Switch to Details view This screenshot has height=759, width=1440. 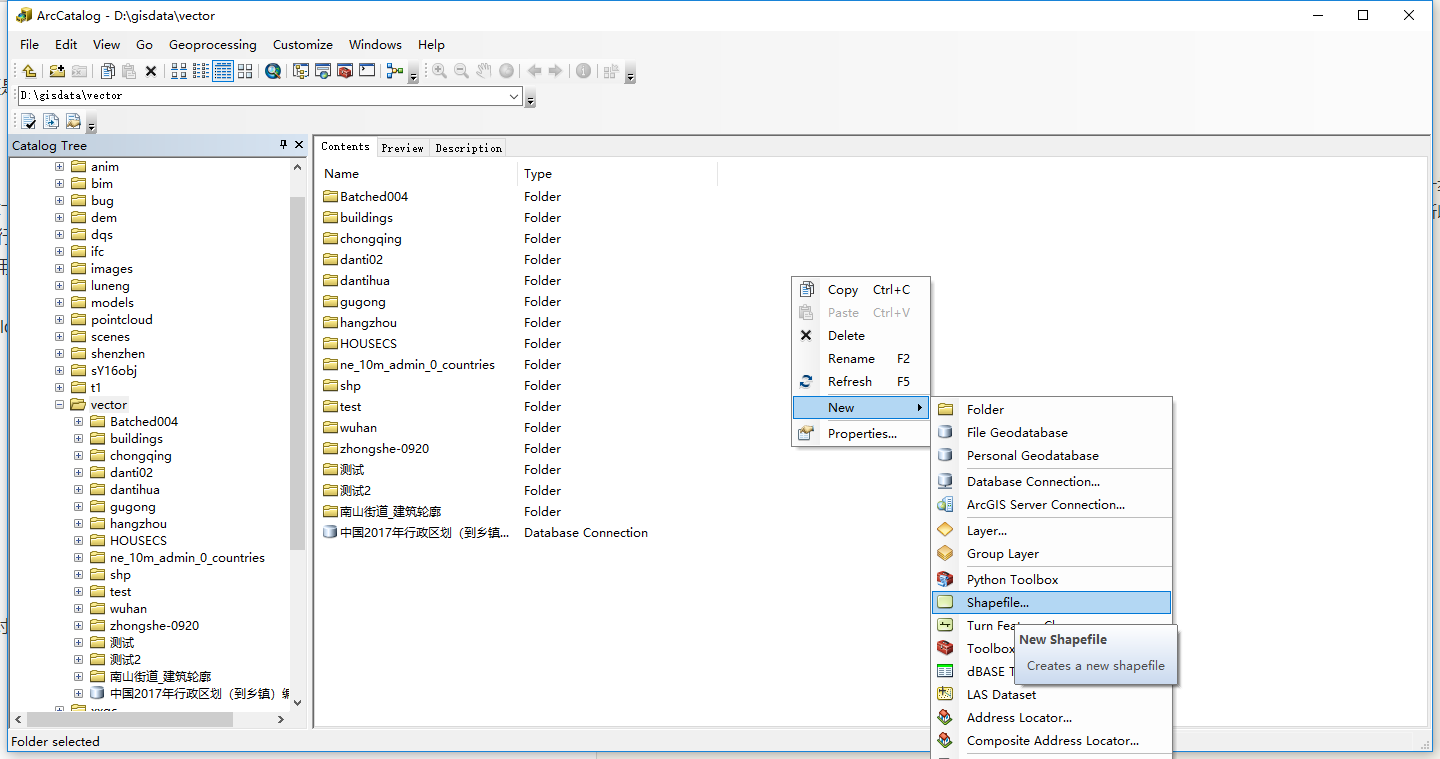click(223, 71)
